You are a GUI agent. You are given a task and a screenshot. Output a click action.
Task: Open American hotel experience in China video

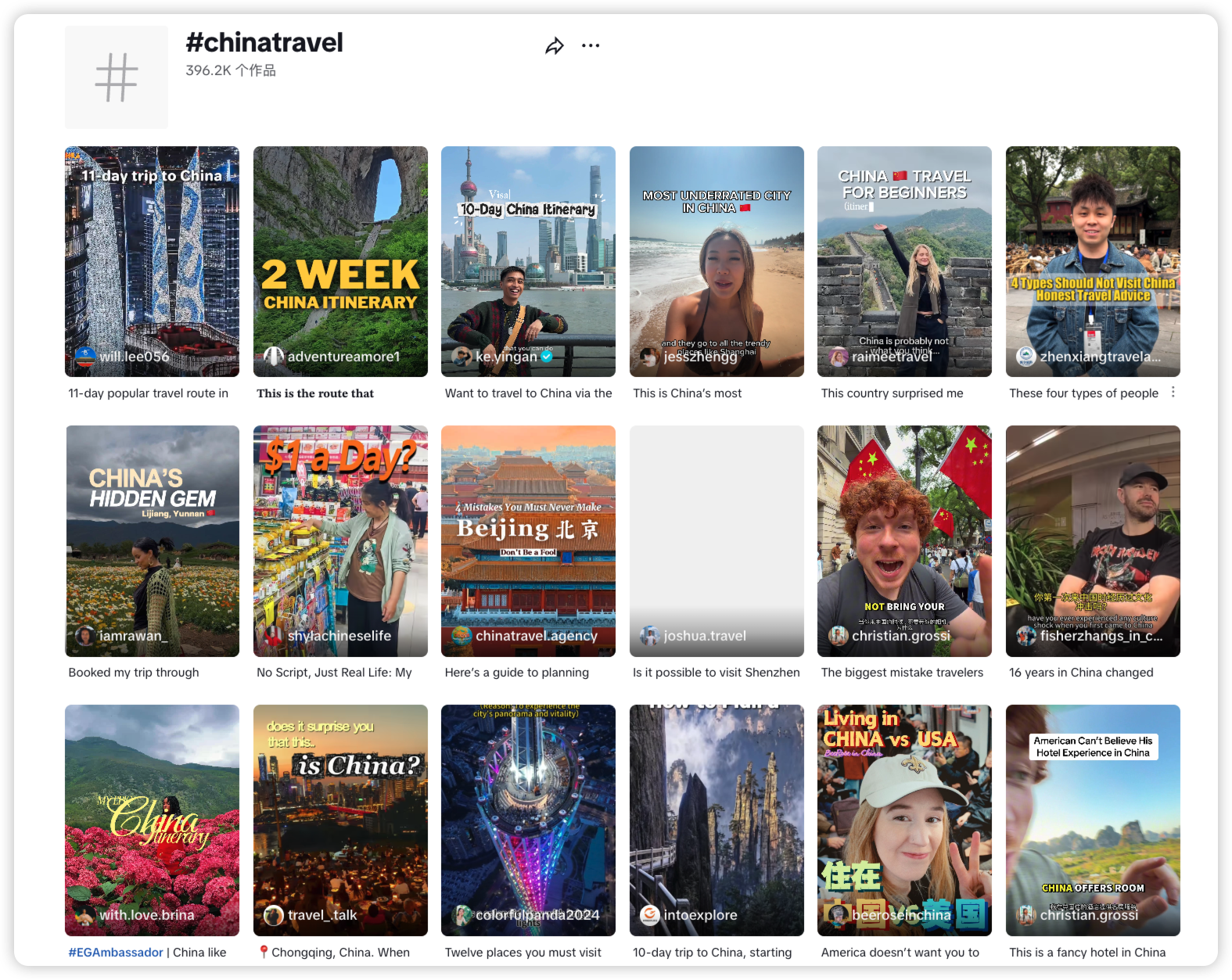[x=1093, y=820]
